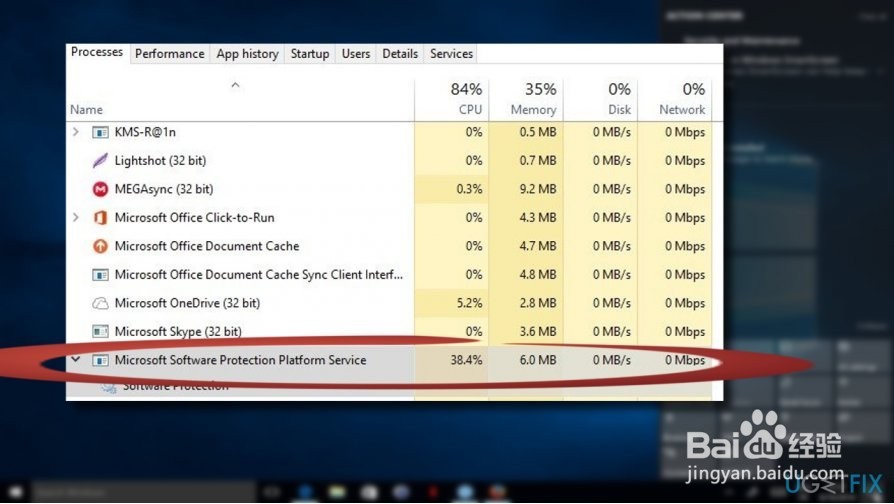
Task: Click Lightshot's 0.7 MB memory value
Action: (538, 160)
